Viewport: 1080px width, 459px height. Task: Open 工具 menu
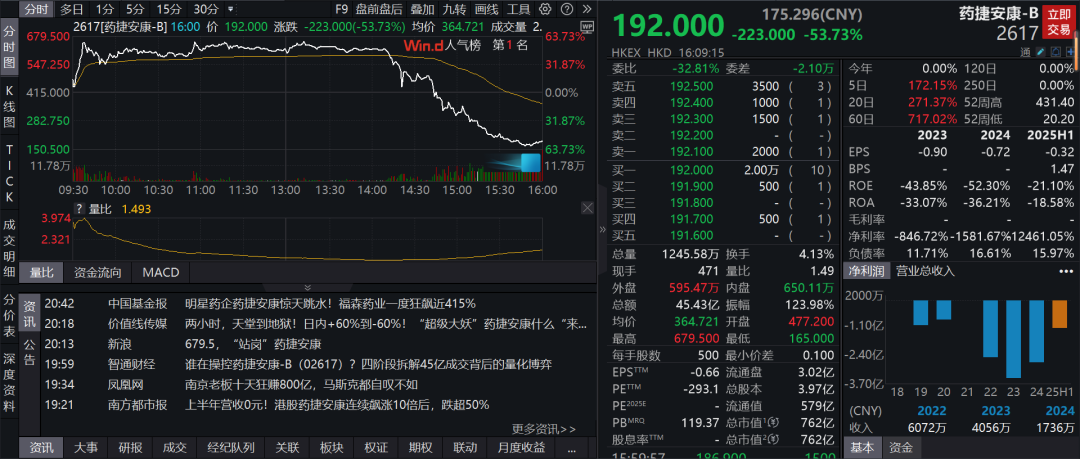(519, 10)
